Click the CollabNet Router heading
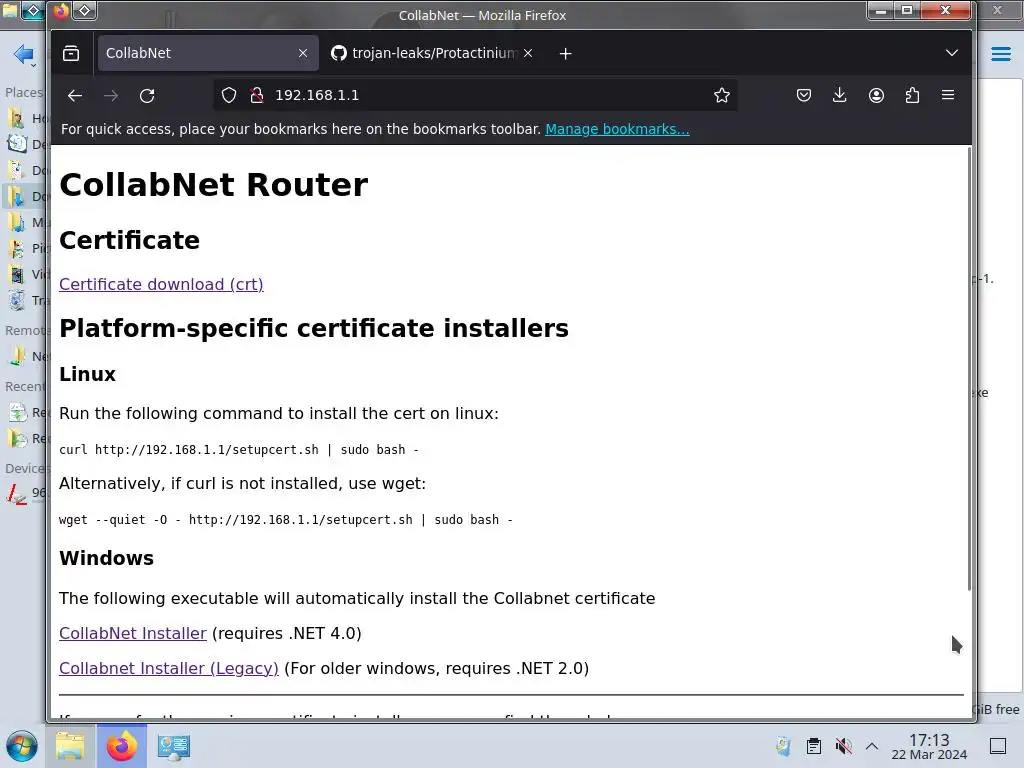1024x768 pixels. 214,185
